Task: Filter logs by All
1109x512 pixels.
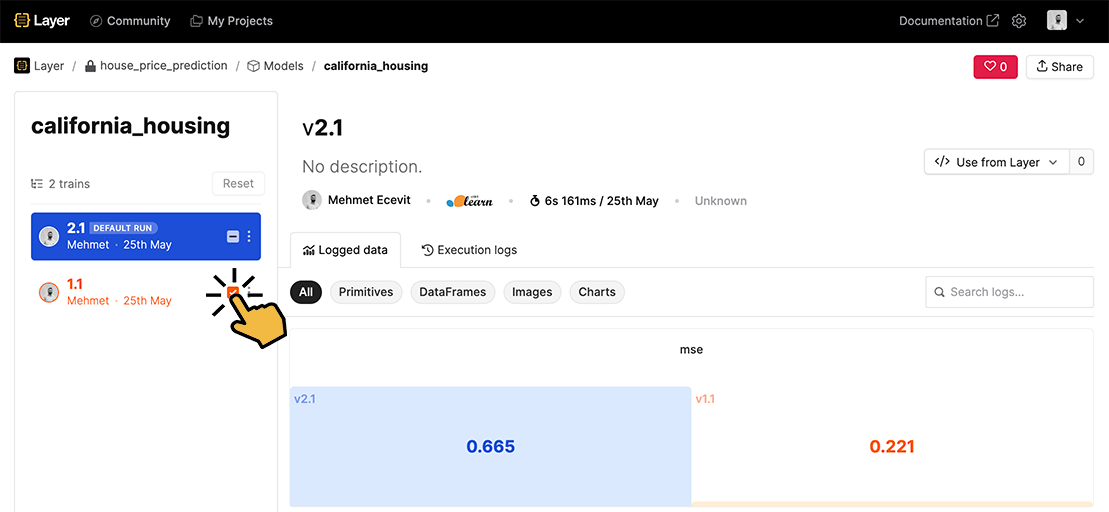Action: [x=306, y=291]
